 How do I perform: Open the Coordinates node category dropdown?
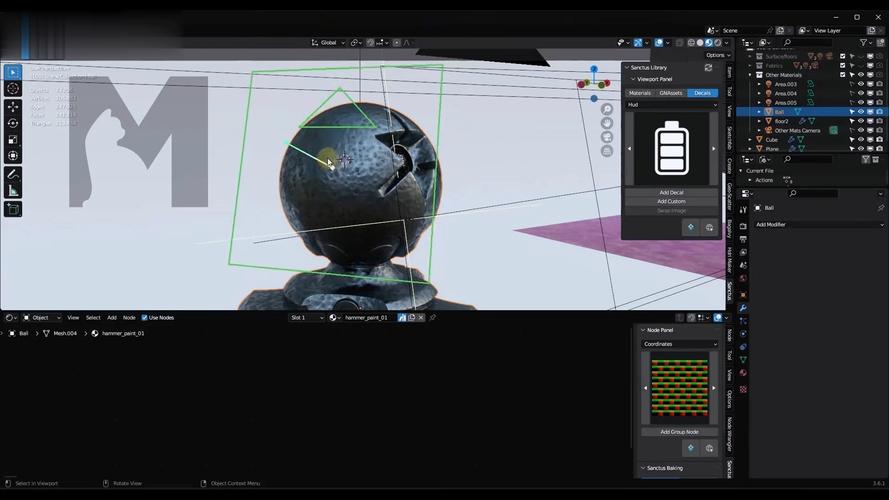click(x=680, y=344)
